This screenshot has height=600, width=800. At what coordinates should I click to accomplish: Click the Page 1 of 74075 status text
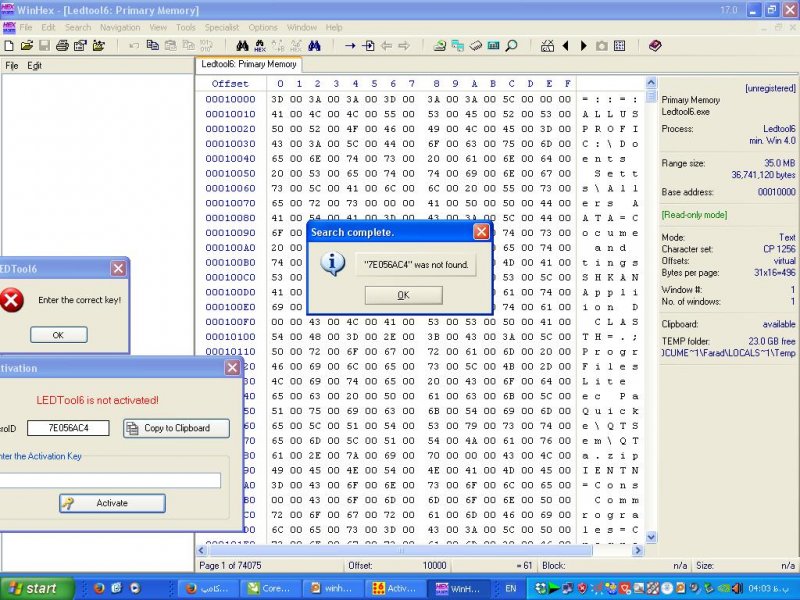click(x=230, y=565)
